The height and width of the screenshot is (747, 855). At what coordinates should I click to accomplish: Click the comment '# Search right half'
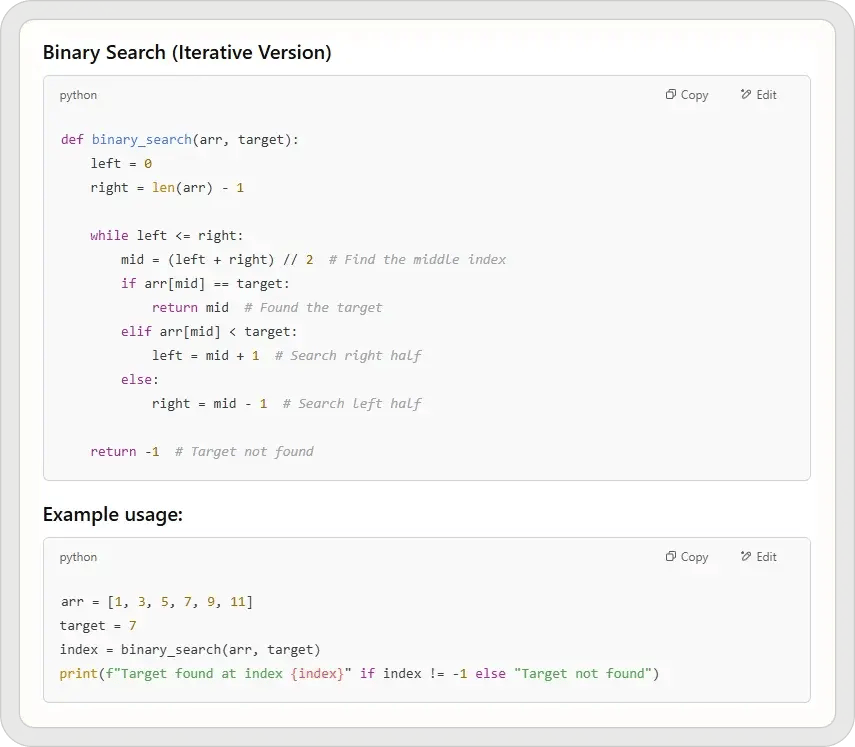click(348, 356)
